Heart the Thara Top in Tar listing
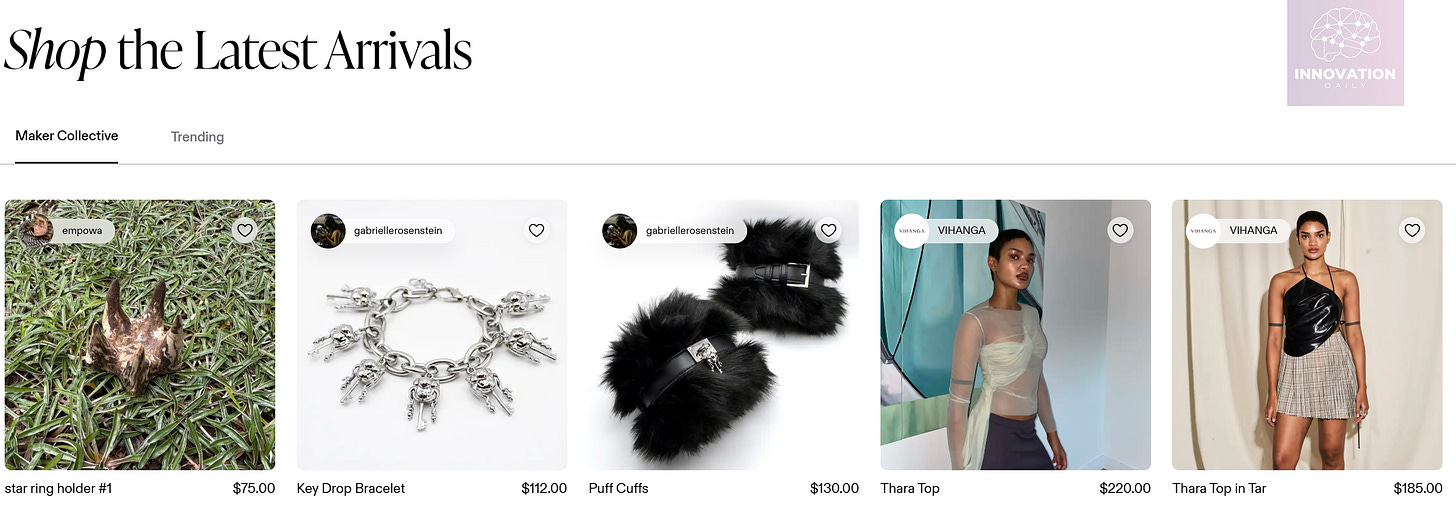1456x511 pixels. [x=1412, y=230]
